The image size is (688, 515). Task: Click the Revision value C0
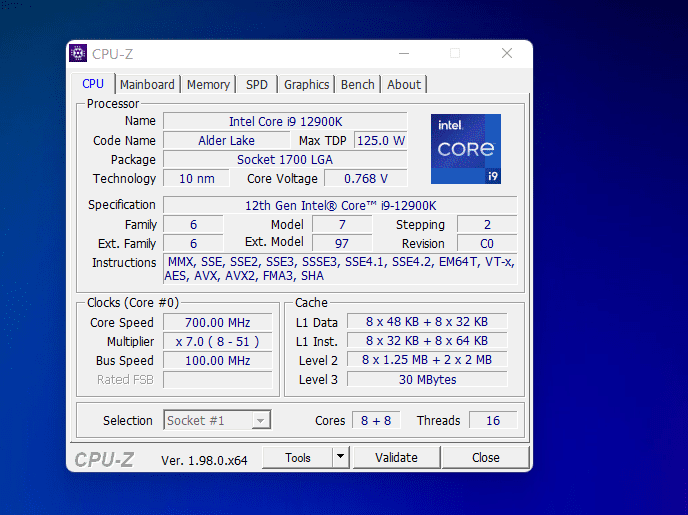coord(487,243)
